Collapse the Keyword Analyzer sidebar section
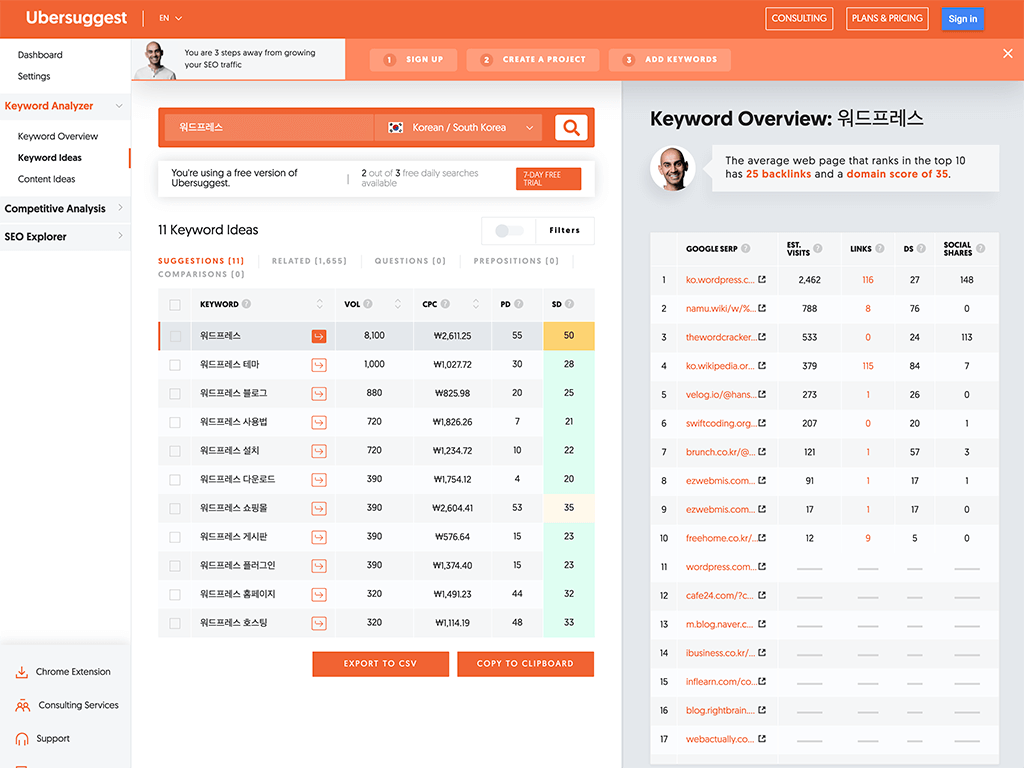Image resolution: width=1024 pixels, height=768 pixels. click(x=119, y=106)
